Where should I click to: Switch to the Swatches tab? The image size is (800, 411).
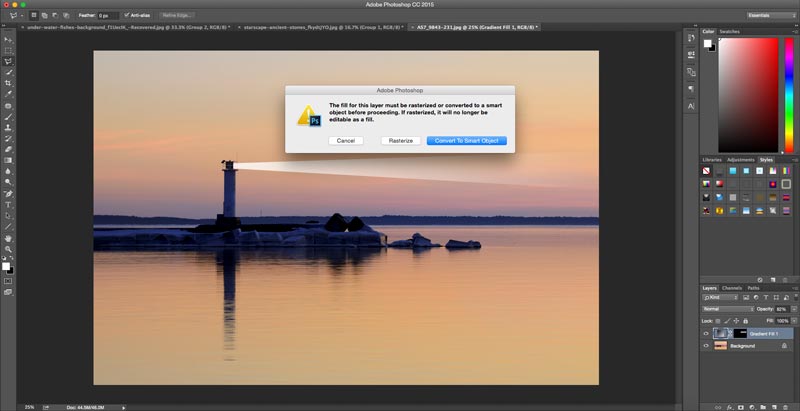(x=729, y=32)
